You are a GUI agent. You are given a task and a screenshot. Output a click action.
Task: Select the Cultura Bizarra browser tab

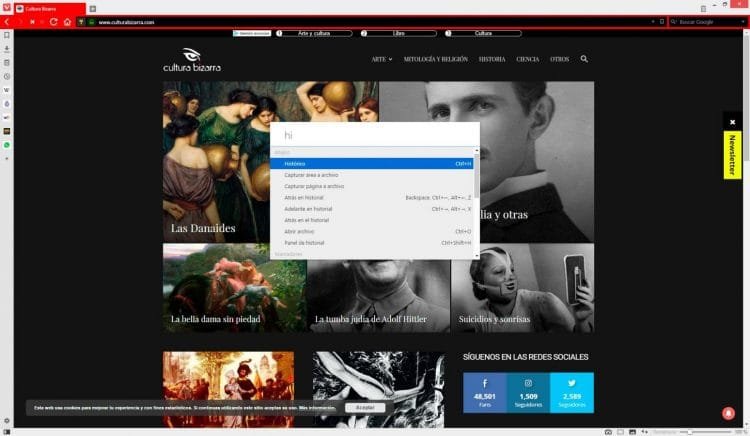point(50,9)
